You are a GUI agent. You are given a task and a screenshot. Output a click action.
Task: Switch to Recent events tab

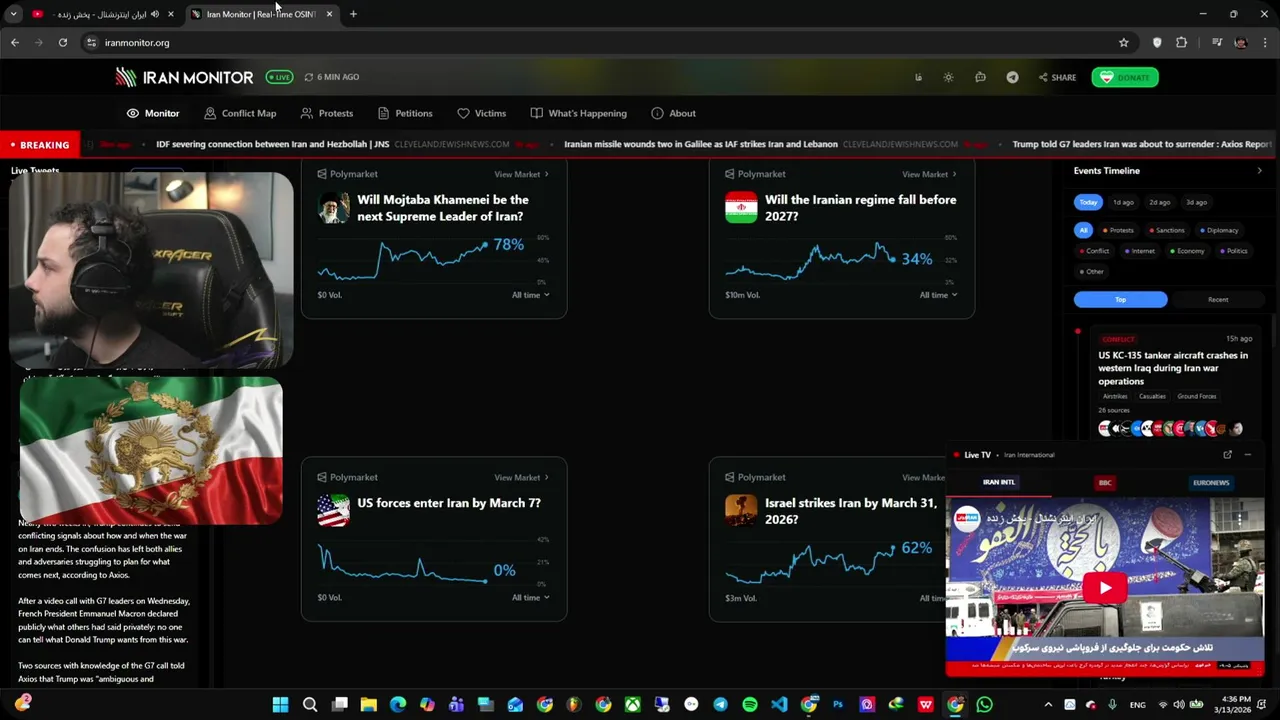1218,300
